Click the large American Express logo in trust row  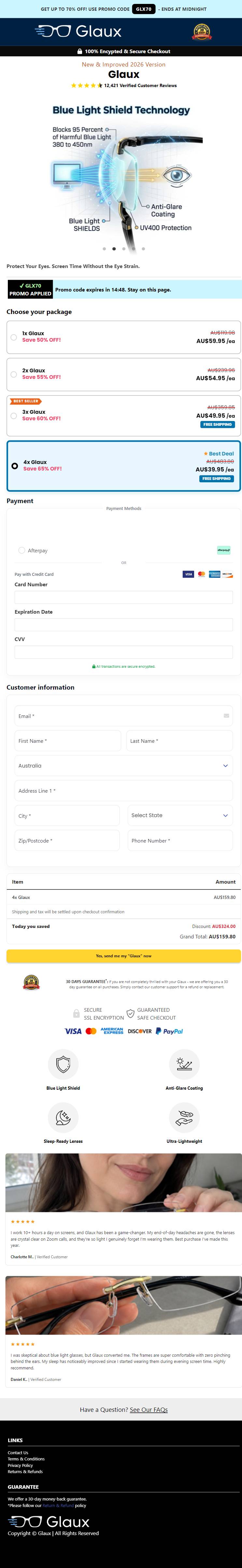(x=112, y=1031)
